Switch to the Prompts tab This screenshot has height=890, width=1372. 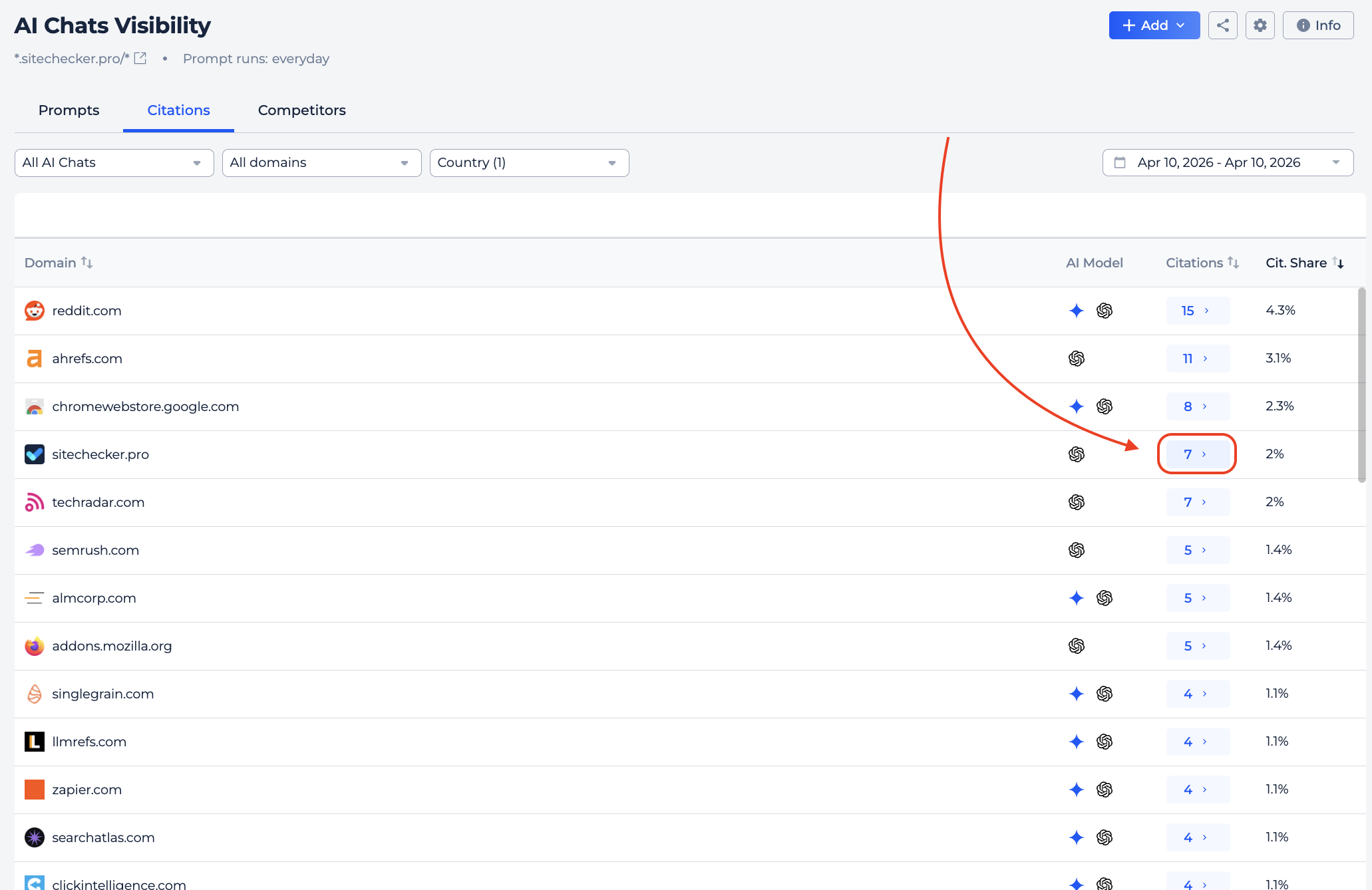pyautogui.click(x=69, y=110)
